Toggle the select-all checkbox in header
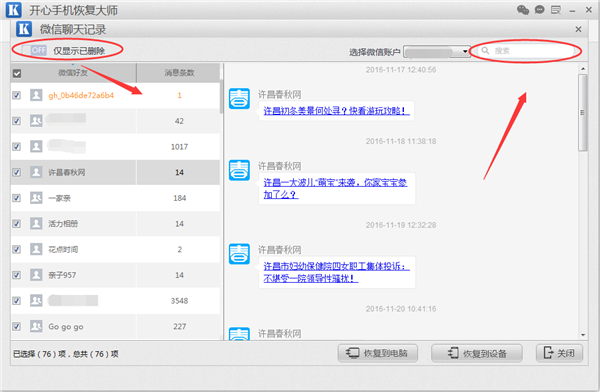This screenshot has height=392, width=600. click(x=17, y=73)
